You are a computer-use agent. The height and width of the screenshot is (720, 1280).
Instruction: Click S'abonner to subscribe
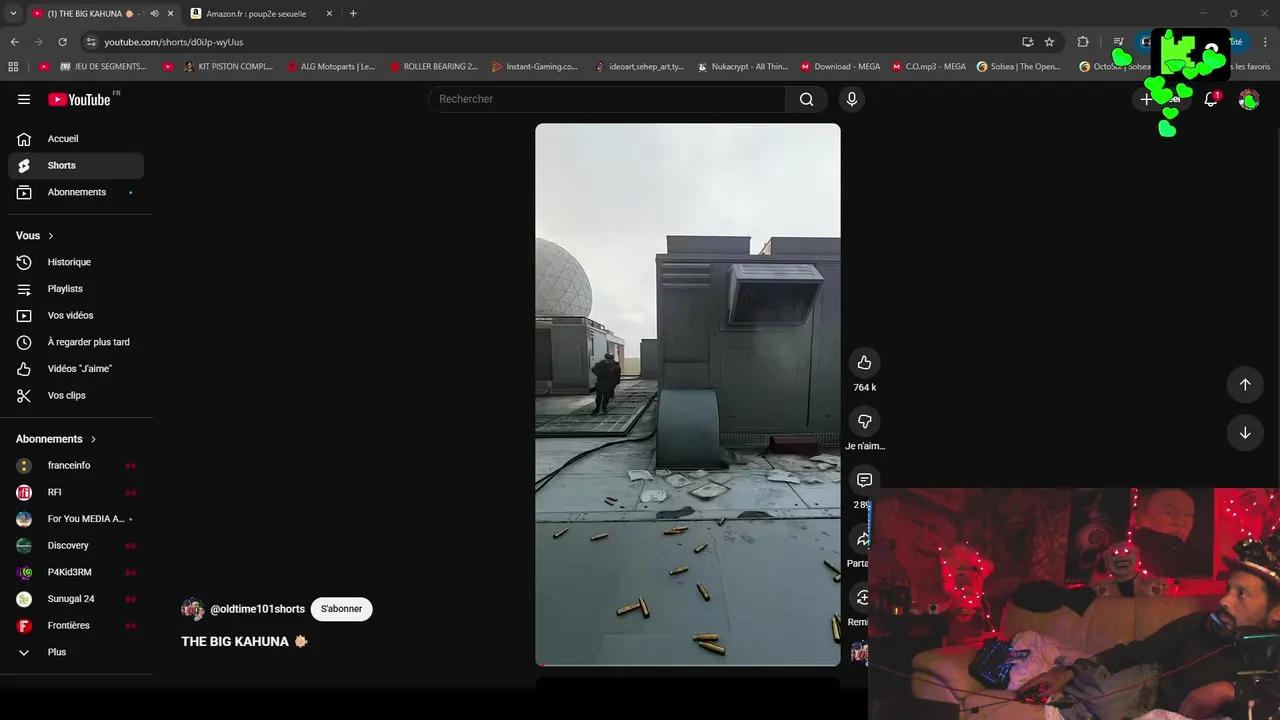(342, 609)
